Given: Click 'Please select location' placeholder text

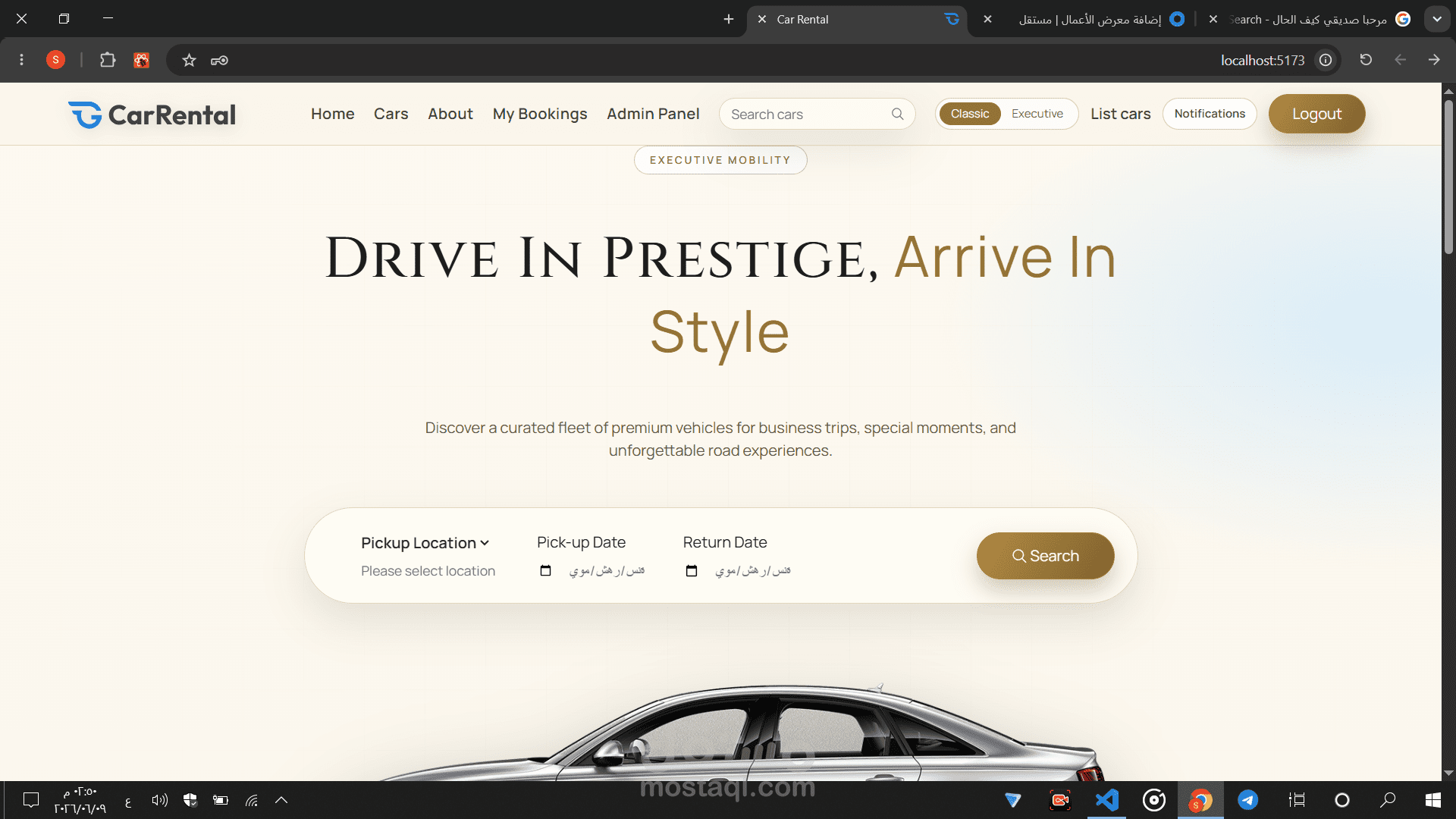Looking at the screenshot, I should click(428, 571).
